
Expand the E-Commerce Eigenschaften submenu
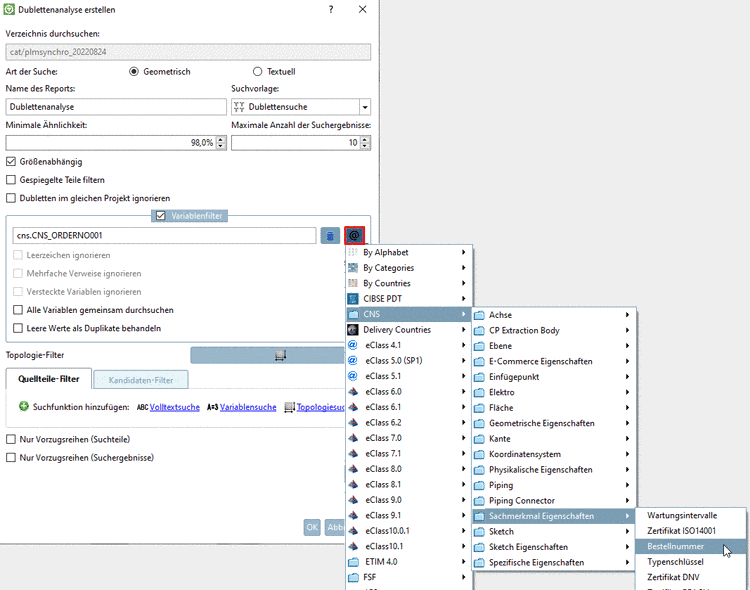[x=627, y=361]
